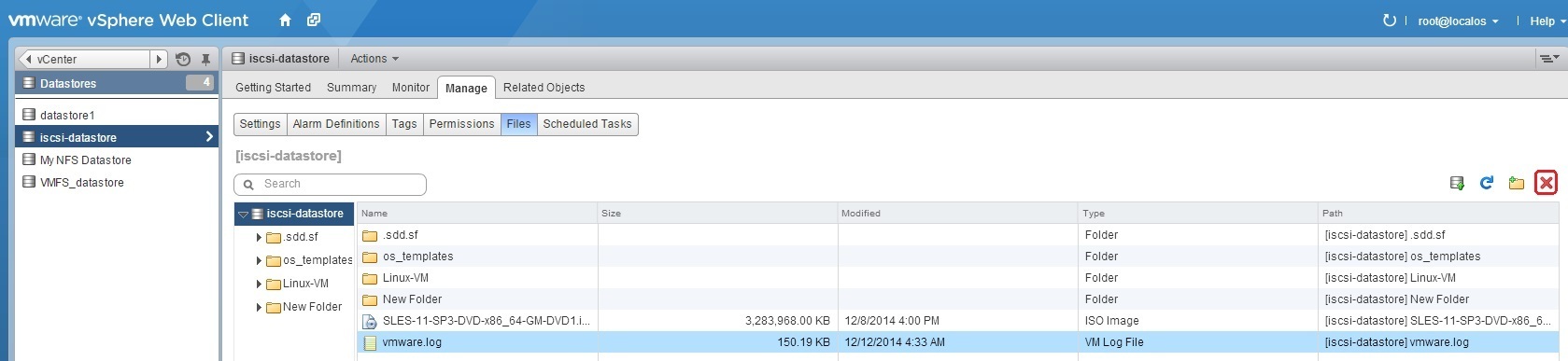The width and height of the screenshot is (1568, 361).
Task: Switch to the Summary tab
Action: click(x=351, y=88)
